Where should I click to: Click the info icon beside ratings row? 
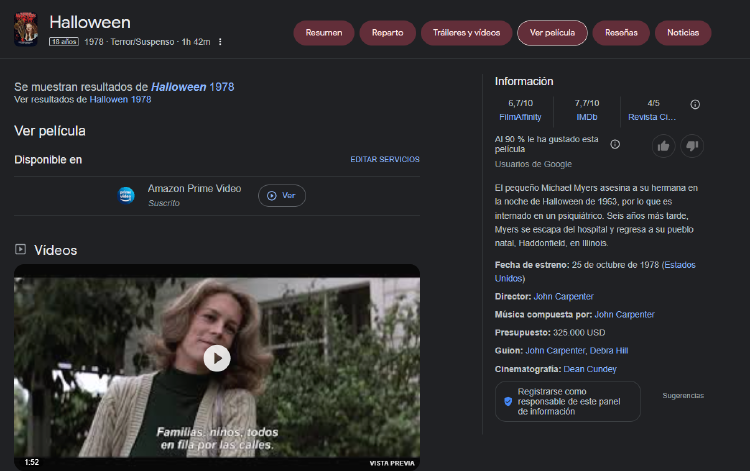pyautogui.click(x=695, y=104)
